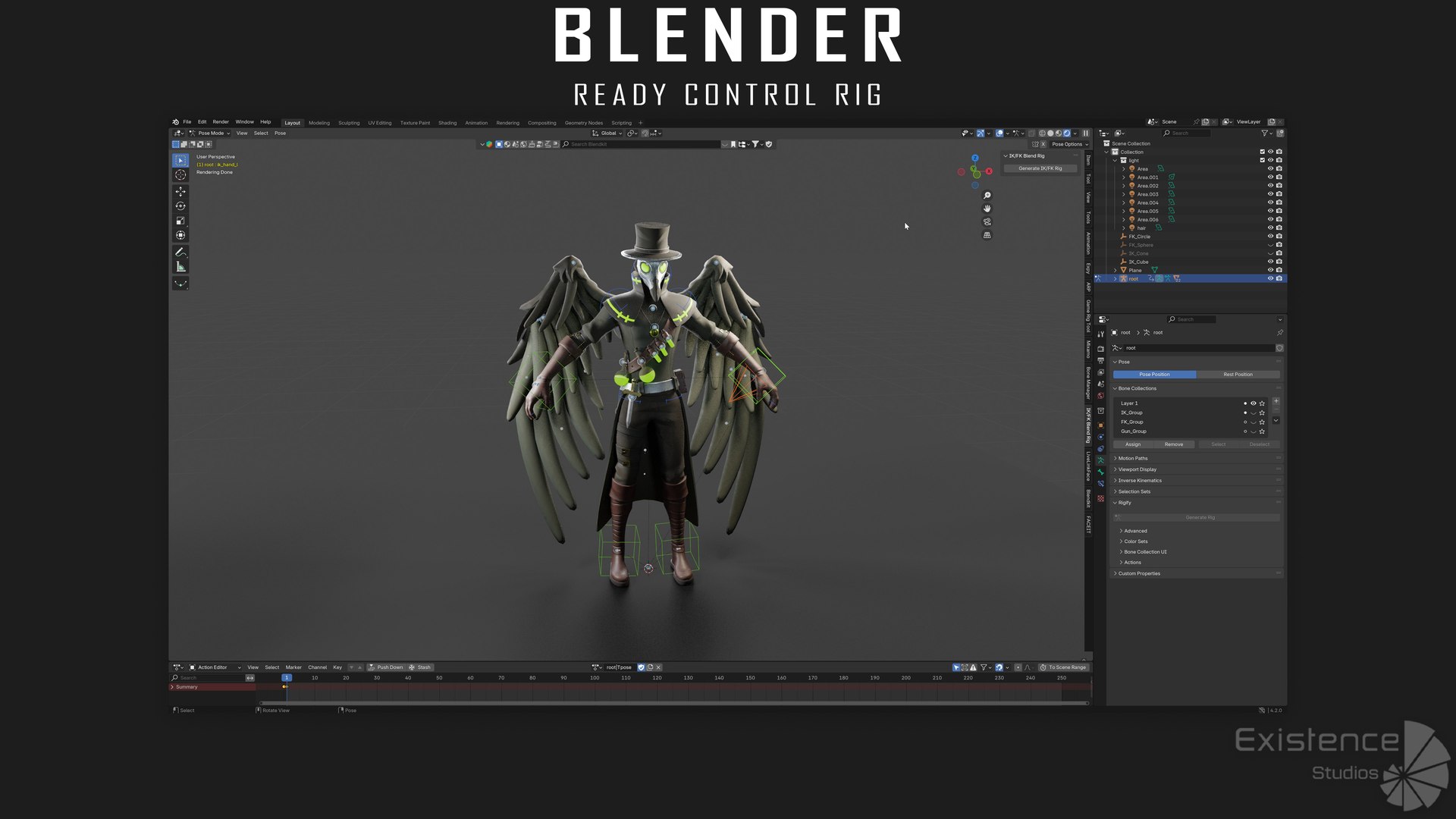Screen dimensions: 1456x819
Task: Open the Render properties tab icon
Action: click(1100, 348)
